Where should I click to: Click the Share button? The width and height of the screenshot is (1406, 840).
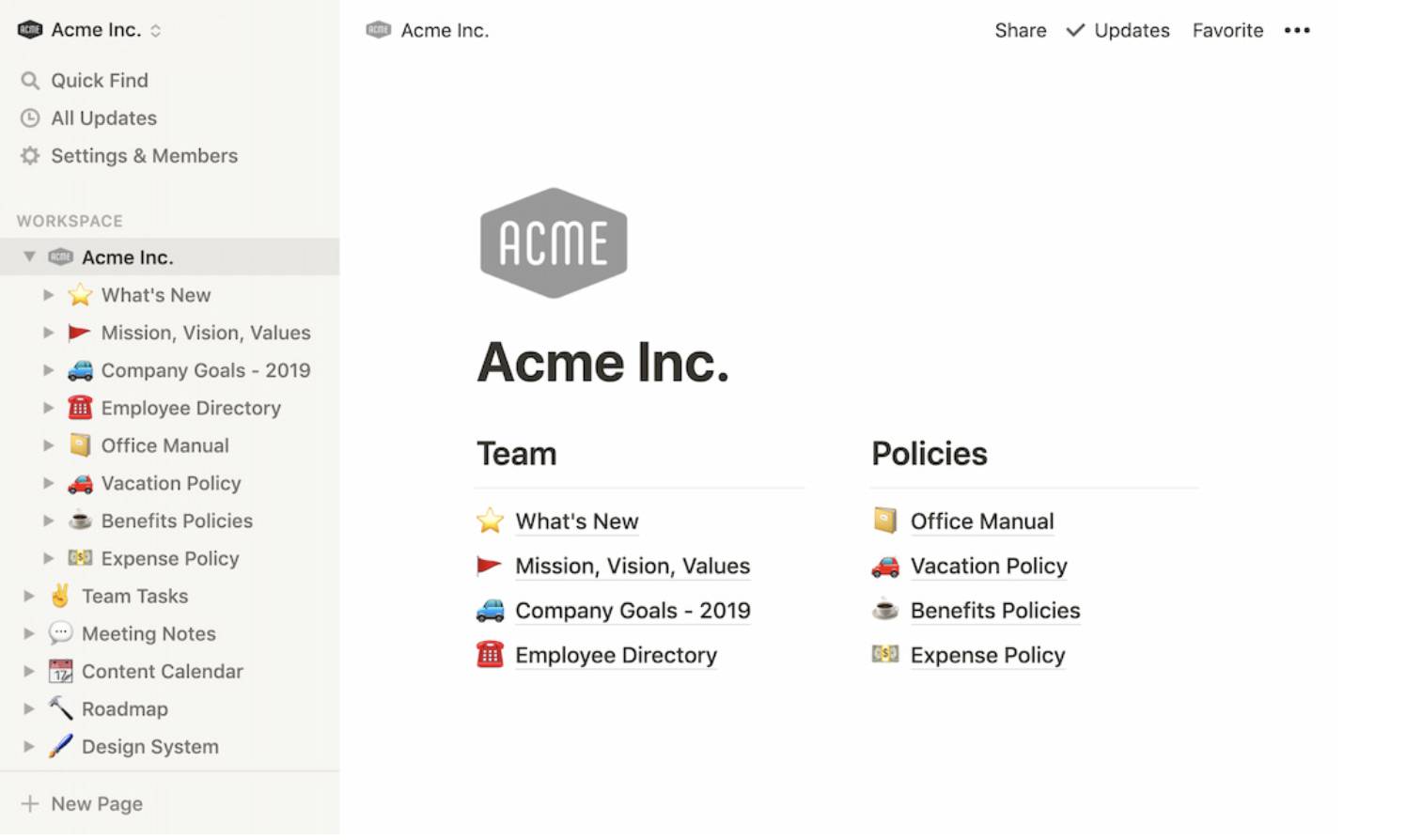tap(1020, 31)
